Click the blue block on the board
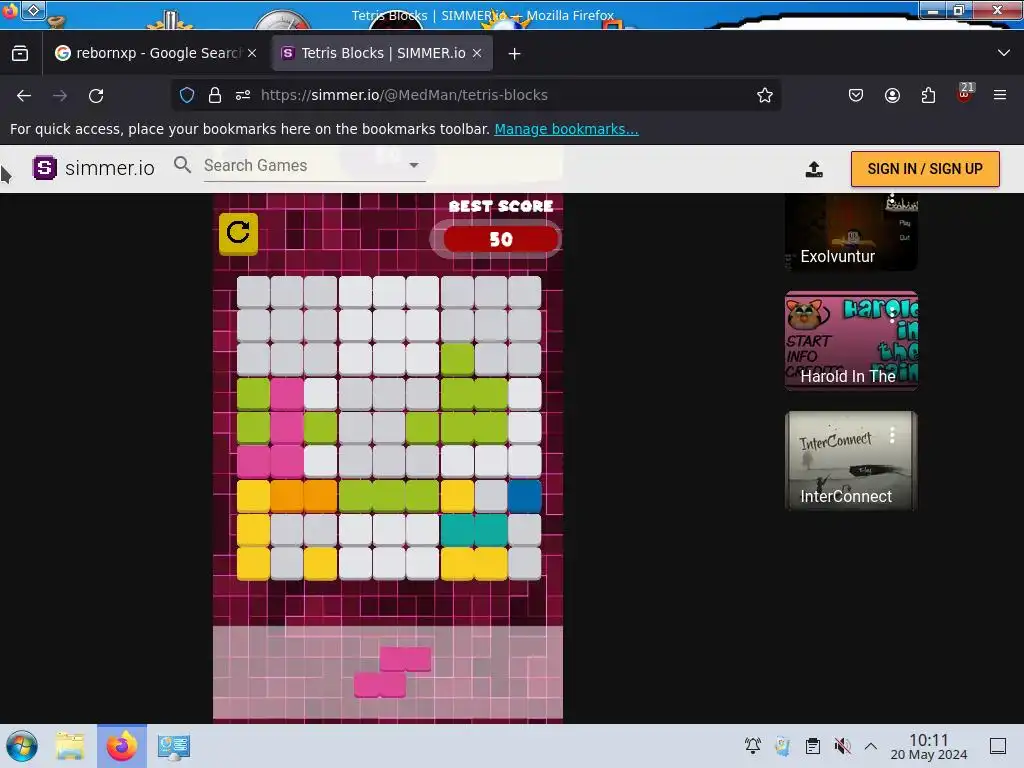This screenshot has width=1024, height=768. click(524, 496)
